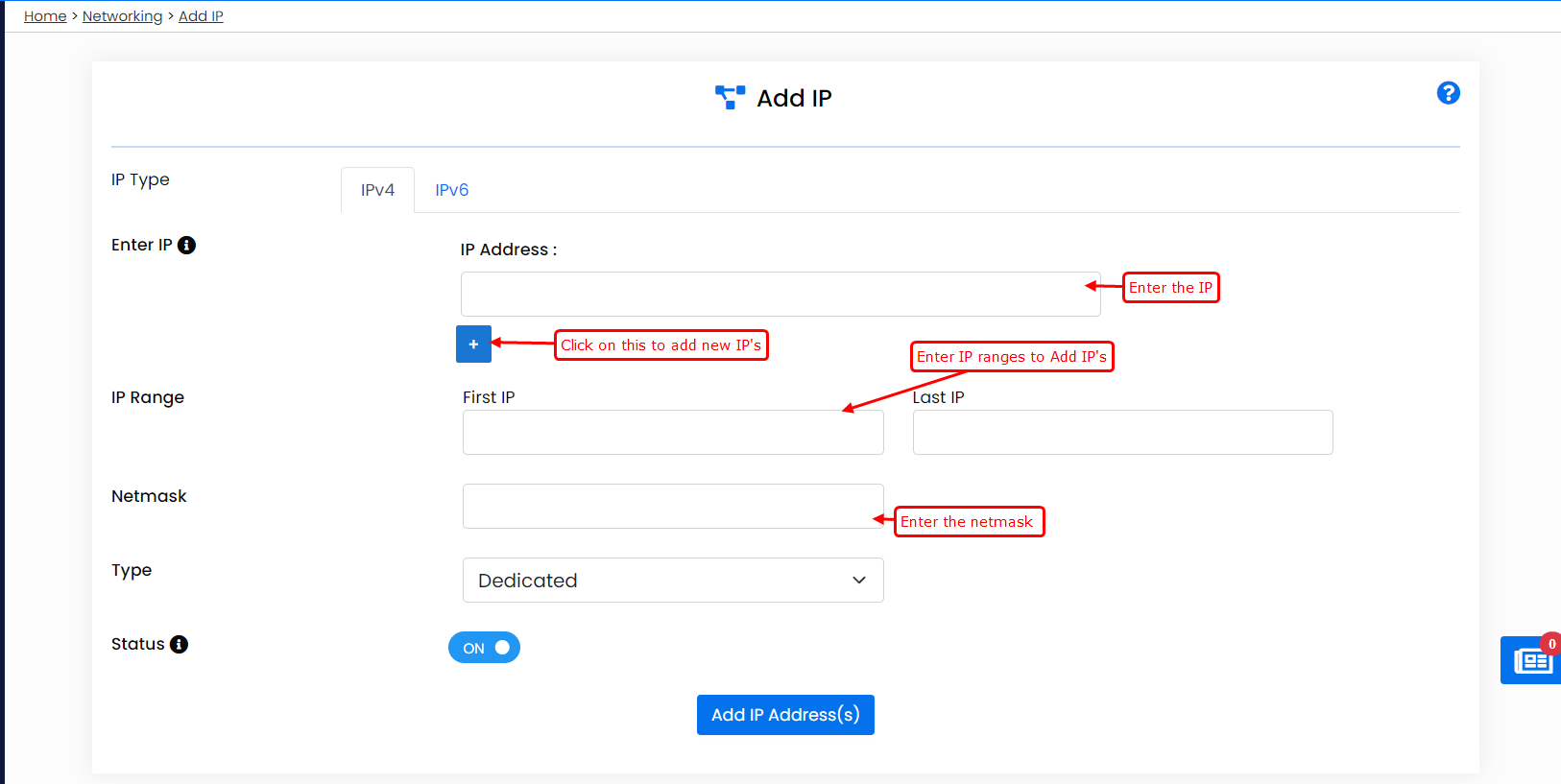Switch to the IPv6 tab

click(451, 190)
